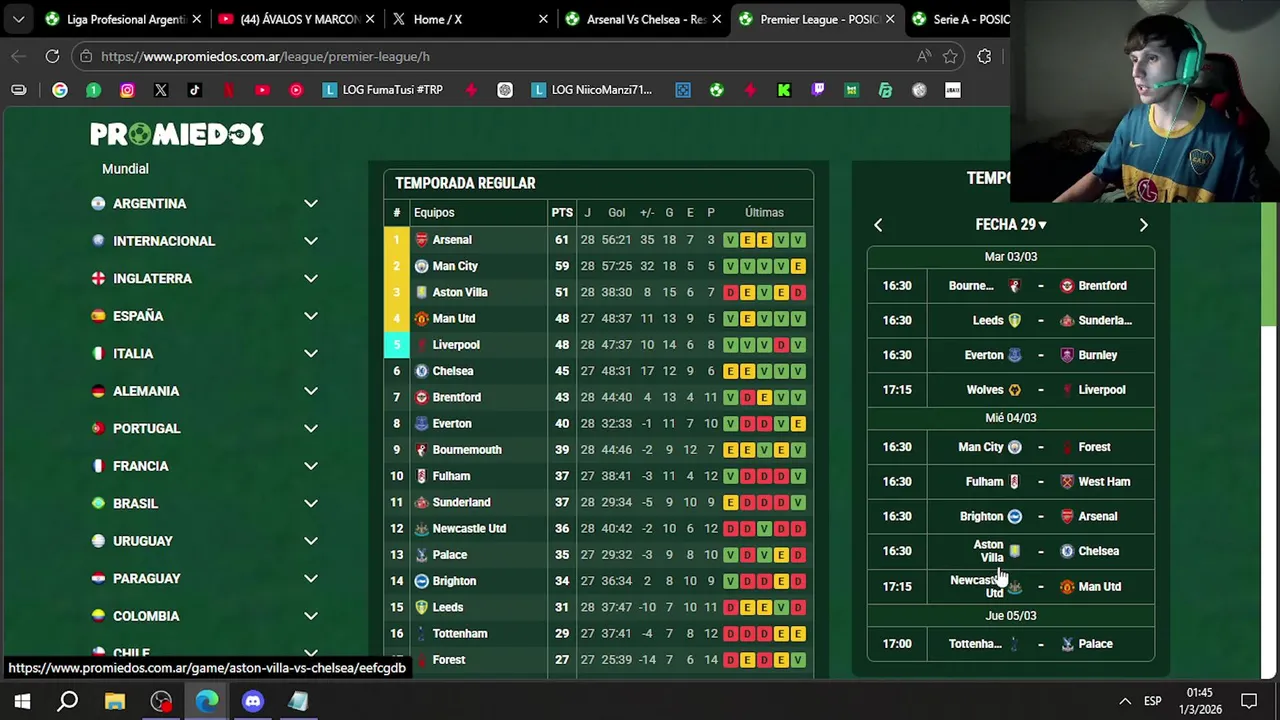Go to next matchday arrow
Viewport: 1280px width, 720px height.
point(1144,225)
